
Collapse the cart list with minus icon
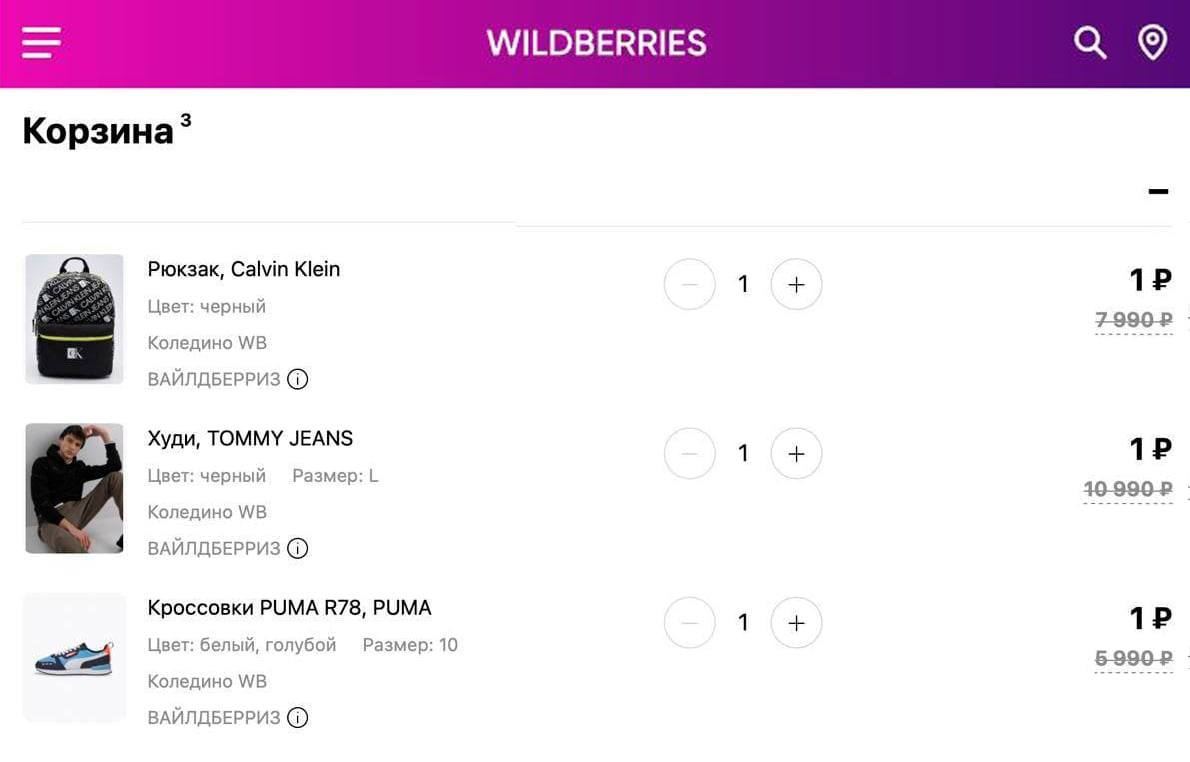click(1158, 191)
